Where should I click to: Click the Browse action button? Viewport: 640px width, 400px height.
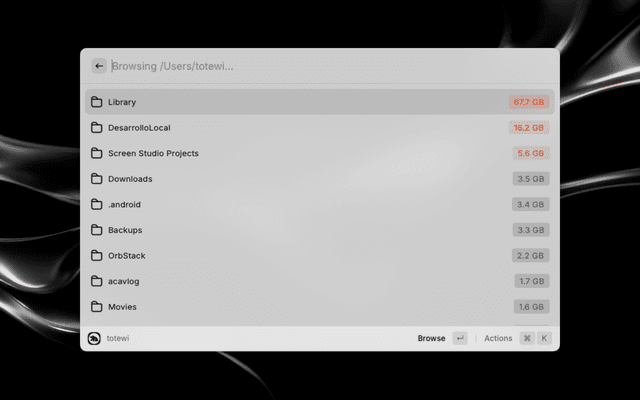[431, 338]
